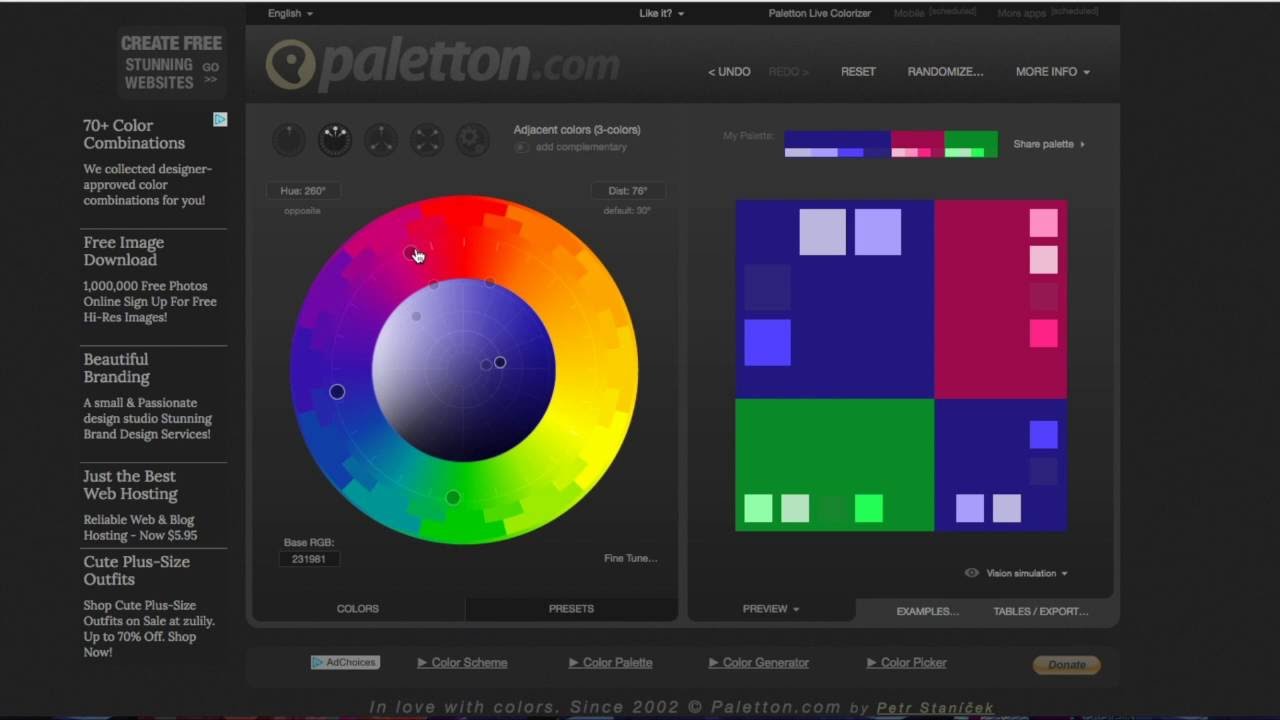Screen dimensions: 1280x720
Task: Open the TABLES / EXPORT tab
Action: pos(1041,611)
